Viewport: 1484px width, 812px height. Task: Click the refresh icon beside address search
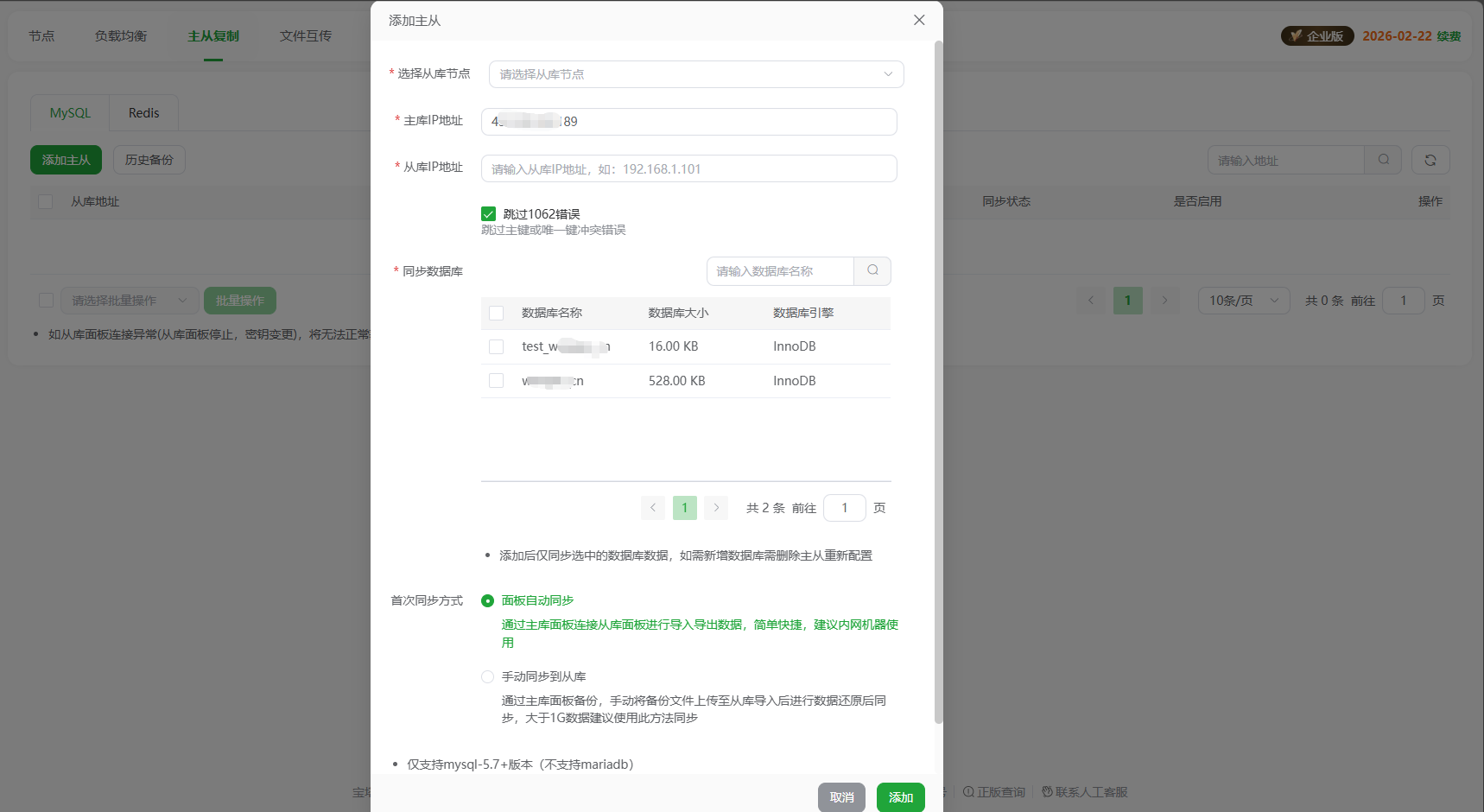(1430, 160)
